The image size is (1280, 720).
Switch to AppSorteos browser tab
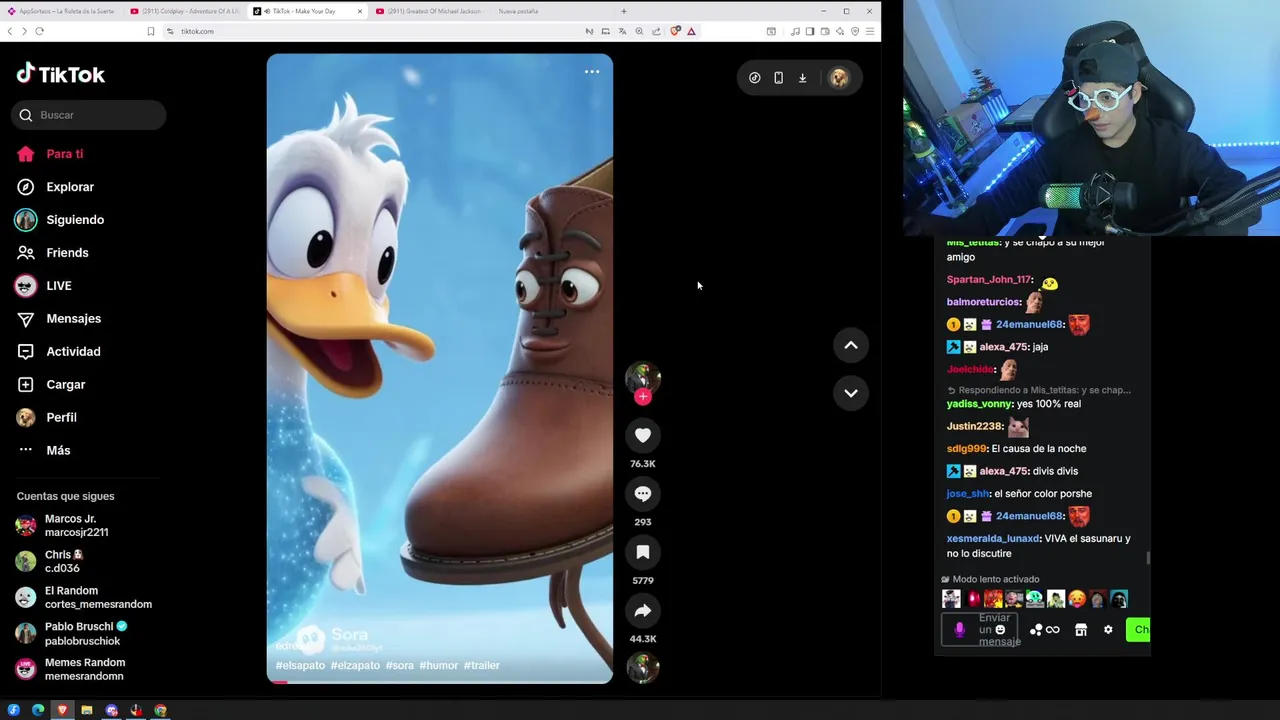(60, 11)
